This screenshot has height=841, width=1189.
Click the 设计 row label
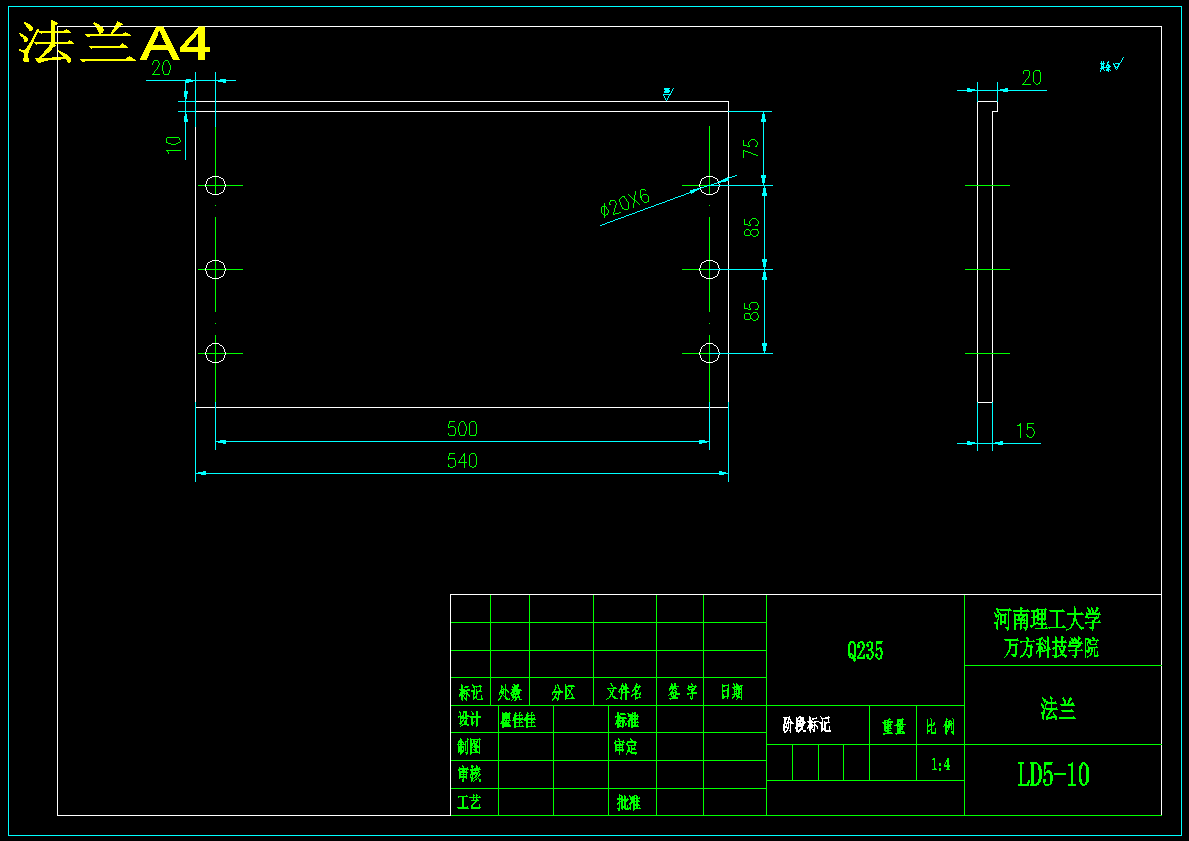click(x=469, y=719)
